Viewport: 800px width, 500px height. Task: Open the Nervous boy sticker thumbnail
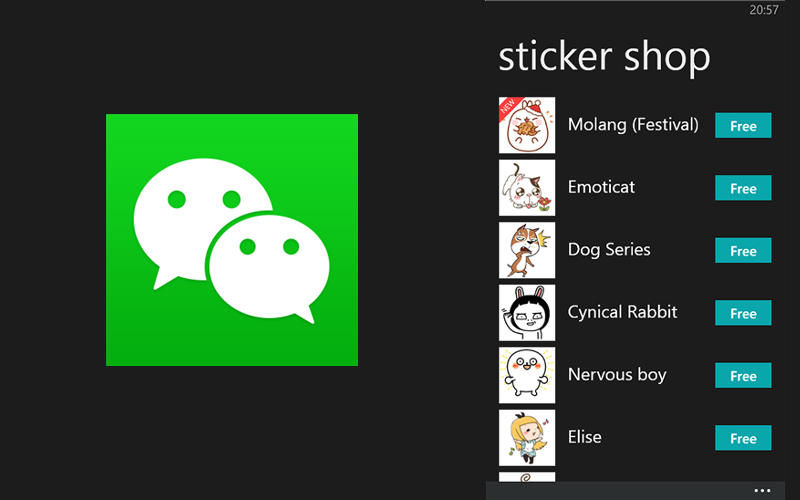tap(527, 375)
